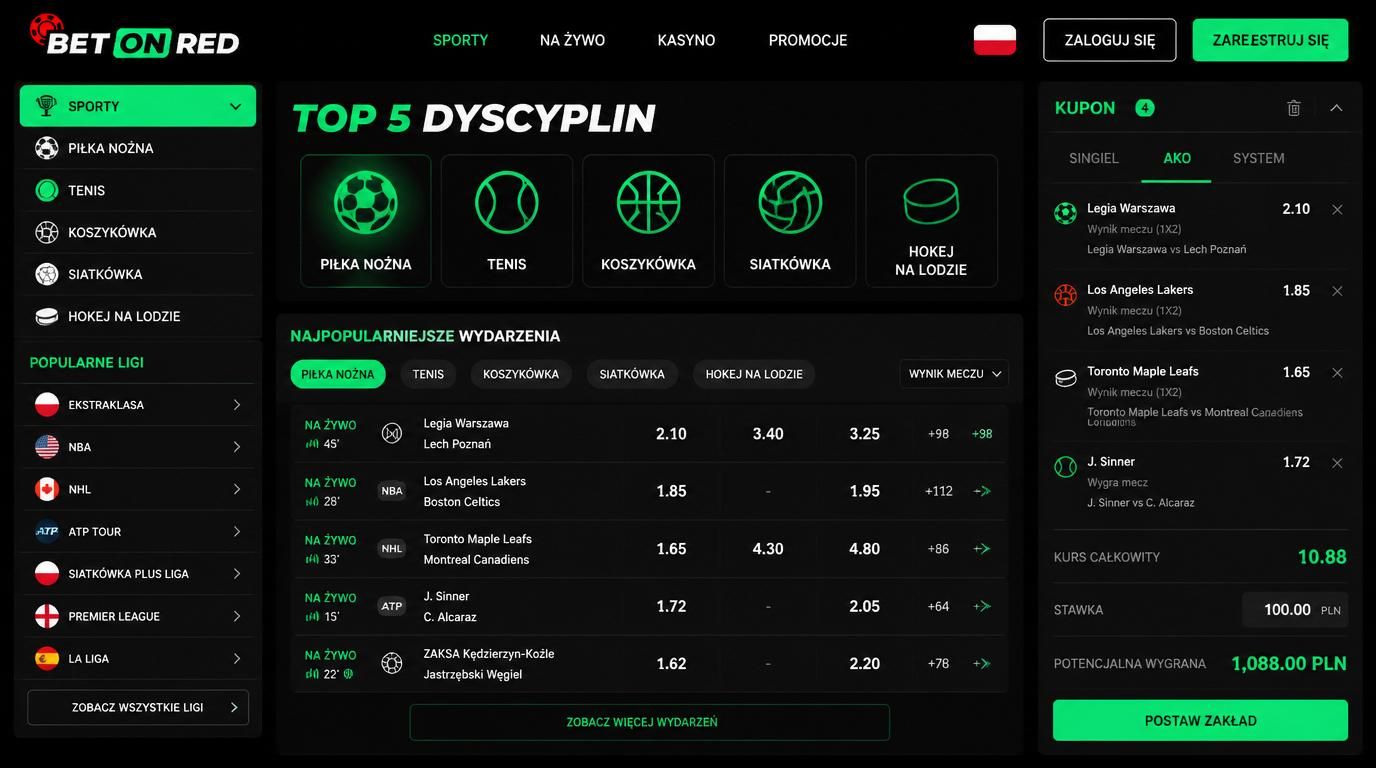Filter events by Siatkówka pill
1376x768 pixels.
pos(632,374)
